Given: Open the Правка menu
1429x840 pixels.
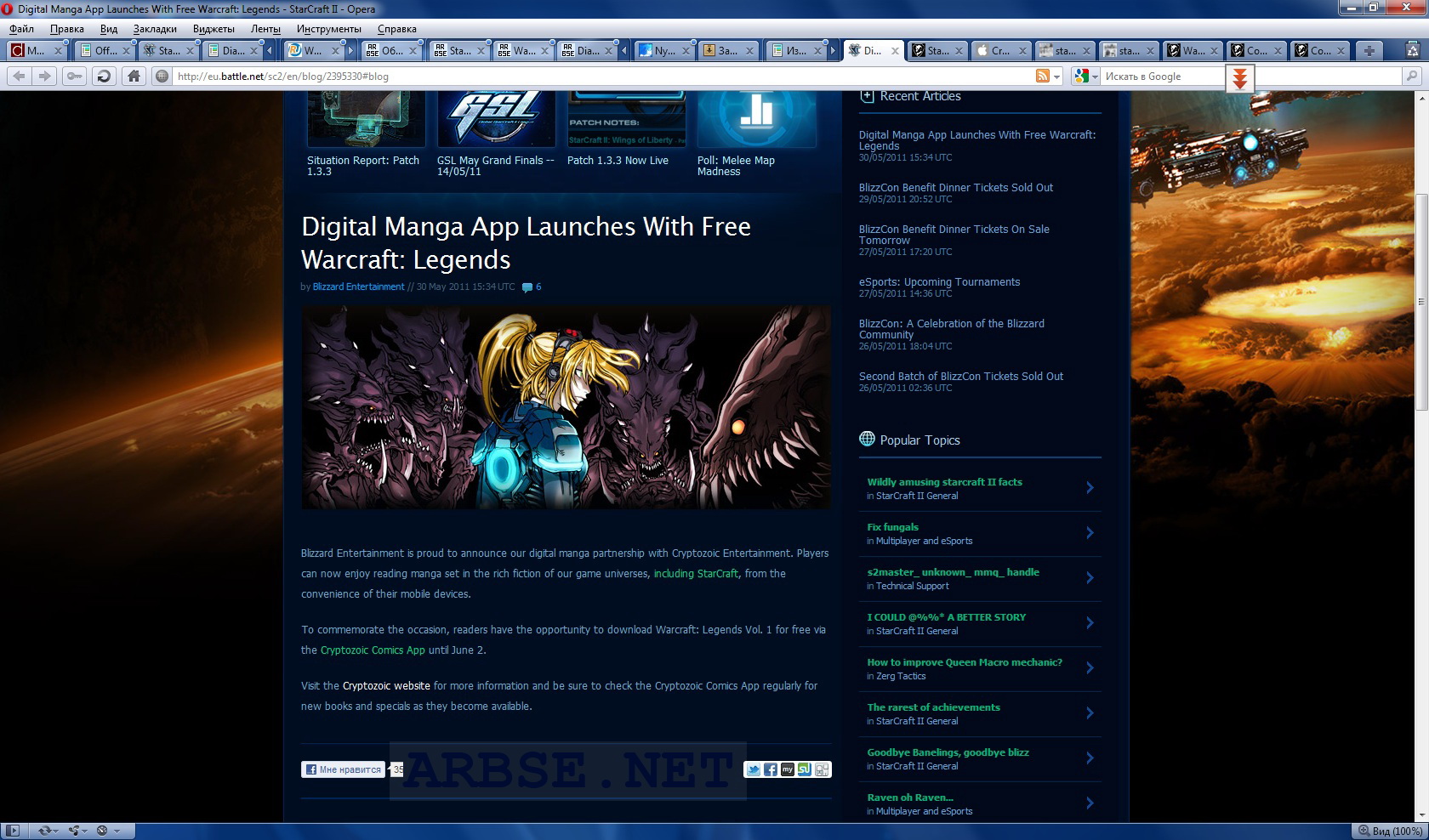Looking at the screenshot, I should [67, 29].
